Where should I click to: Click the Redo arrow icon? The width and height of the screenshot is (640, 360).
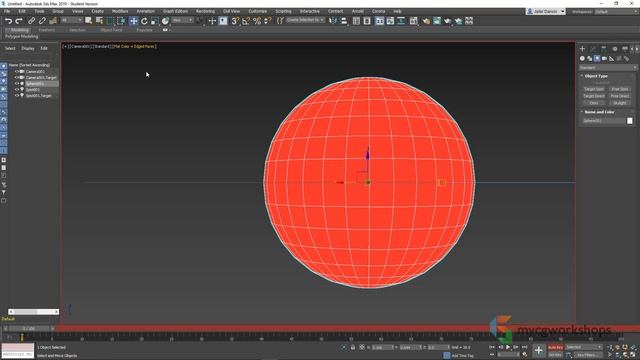(19, 21)
